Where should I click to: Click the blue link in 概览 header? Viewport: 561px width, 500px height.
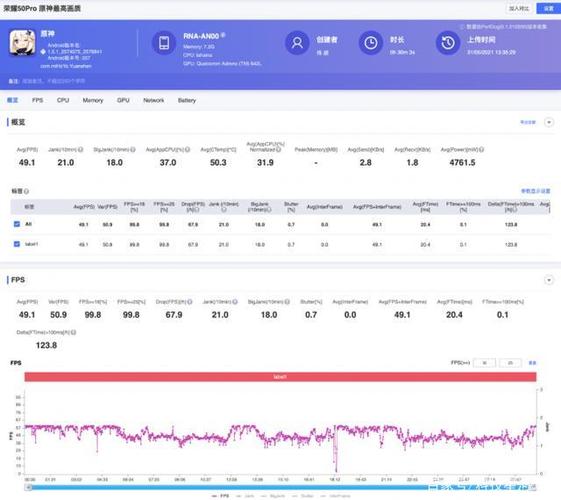click(x=528, y=122)
